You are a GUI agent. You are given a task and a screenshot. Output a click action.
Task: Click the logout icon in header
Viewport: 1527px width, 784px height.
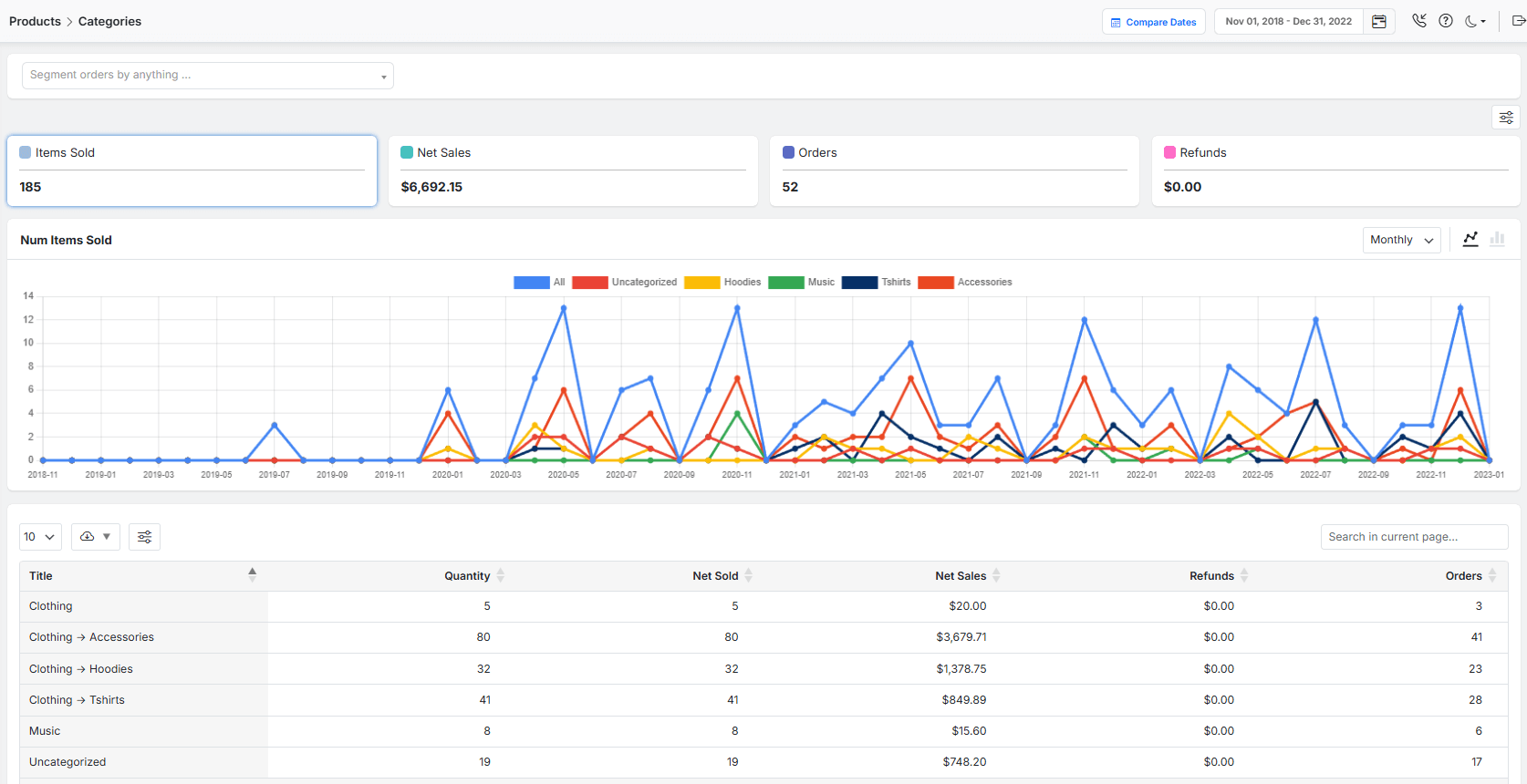(x=1518, y=21)
